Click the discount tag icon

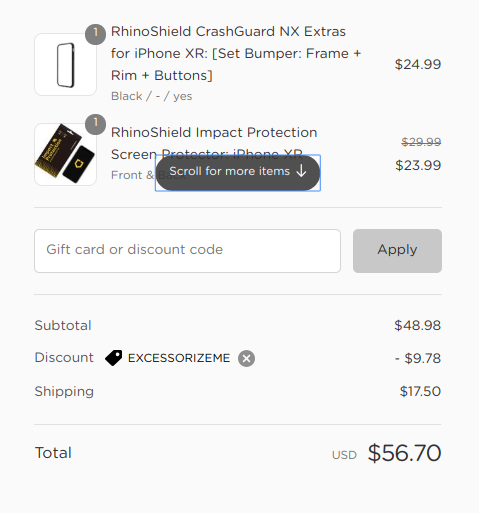click(x=114, y=358)
